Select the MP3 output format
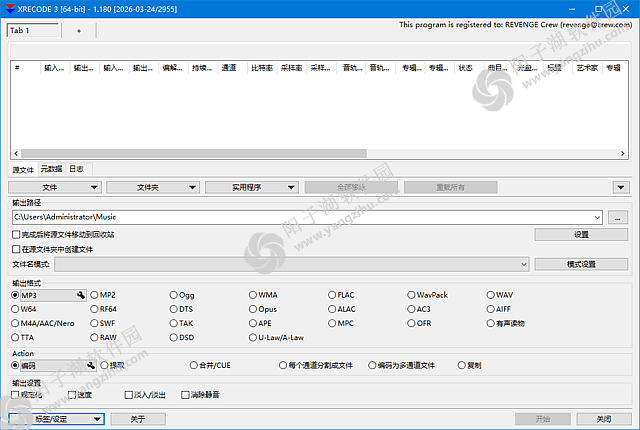640x430 pixels. [x=15, y=295]
